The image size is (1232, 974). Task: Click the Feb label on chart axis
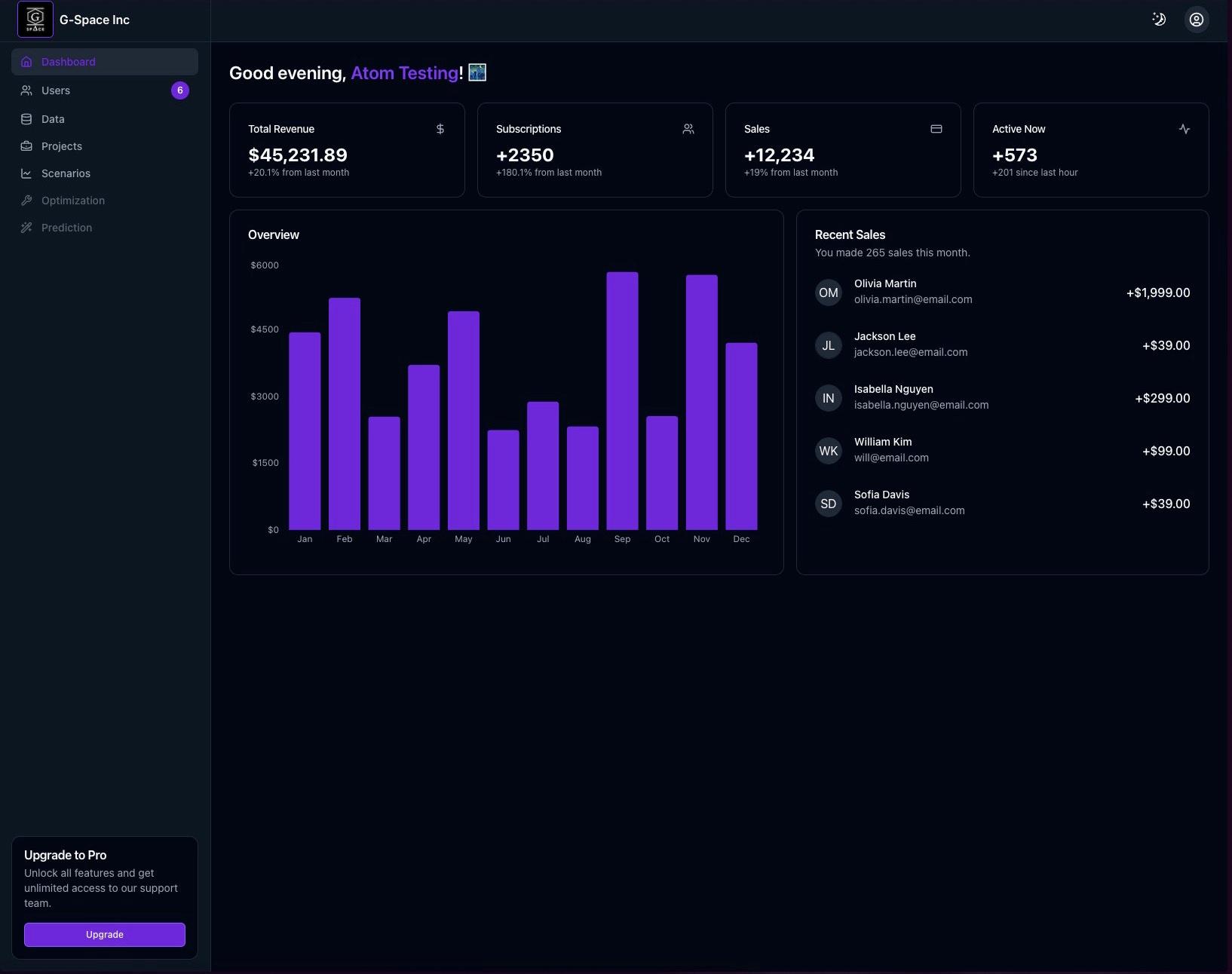[x=345, y=539]
